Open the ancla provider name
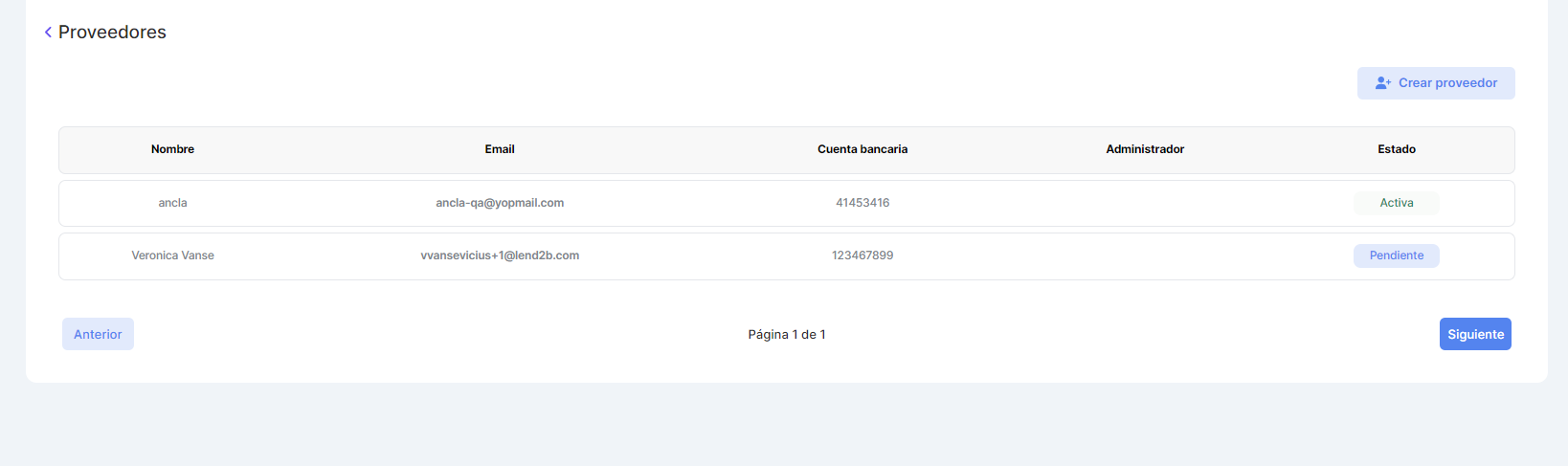Image resolution: width=1568 pixels, height=466 pixels. click(172, 203)
